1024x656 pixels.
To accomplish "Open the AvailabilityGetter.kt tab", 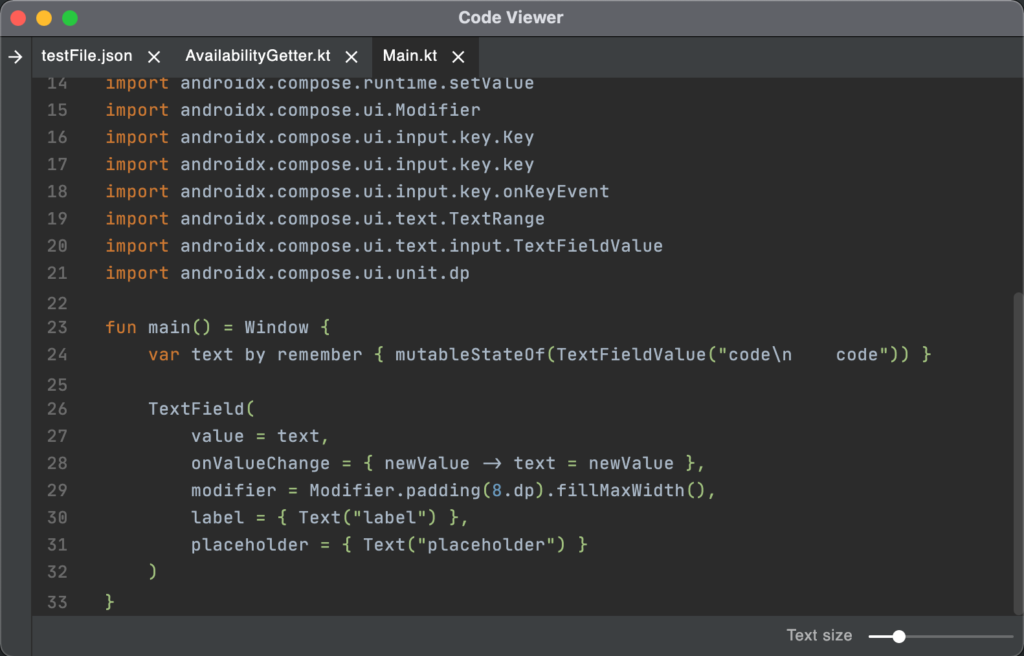I will (x=257, y=57).
